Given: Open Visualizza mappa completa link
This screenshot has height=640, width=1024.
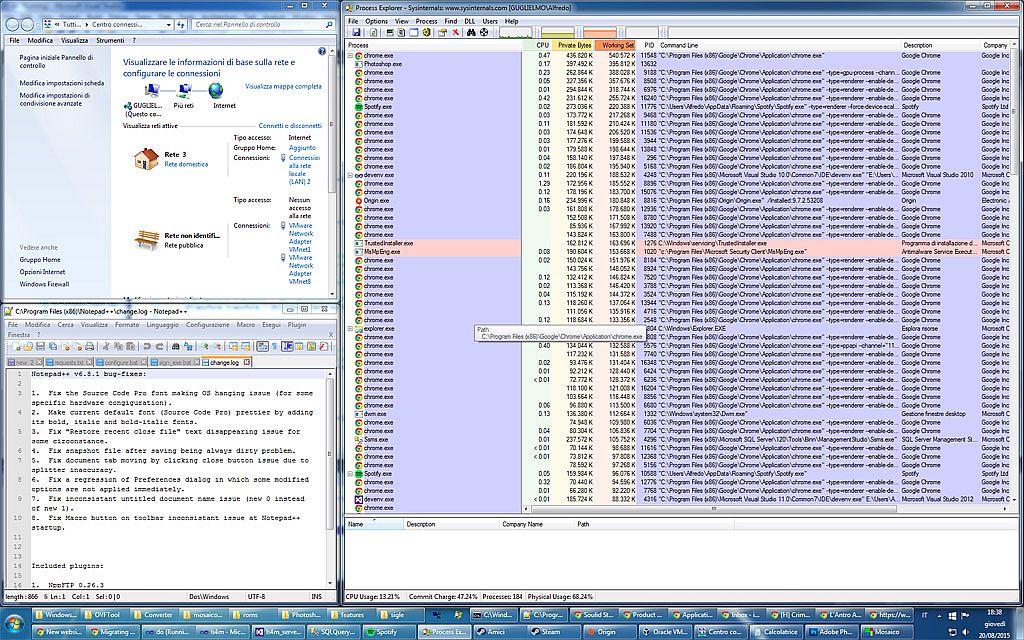Looking at the screenshot, I should tap(284, 86).
